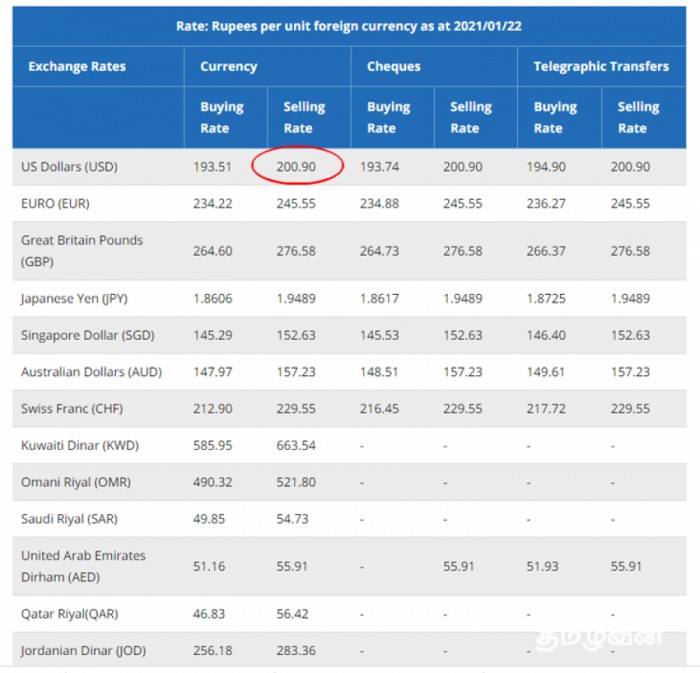The height and width of the screenshot is (673, 700).
Task: Select the US Dollars (USD) row label
Action: (x=69, y=167)
